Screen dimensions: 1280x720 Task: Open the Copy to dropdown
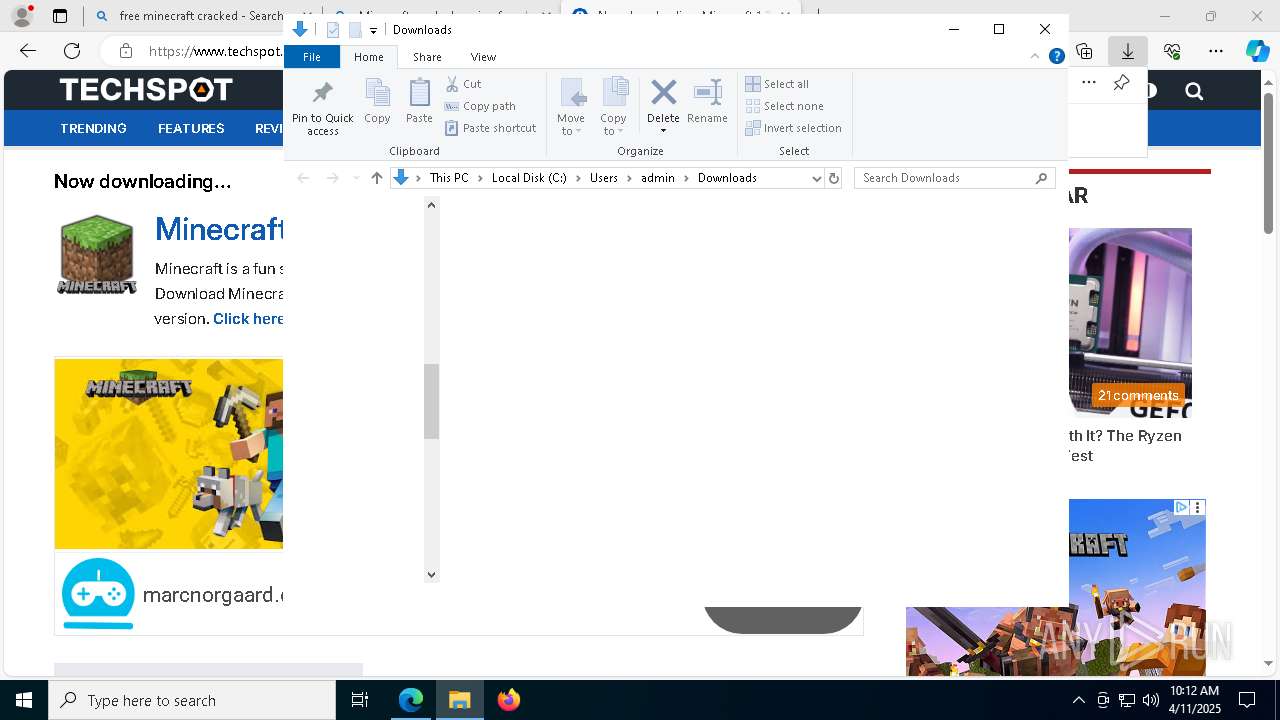click(x=613, y=107)
